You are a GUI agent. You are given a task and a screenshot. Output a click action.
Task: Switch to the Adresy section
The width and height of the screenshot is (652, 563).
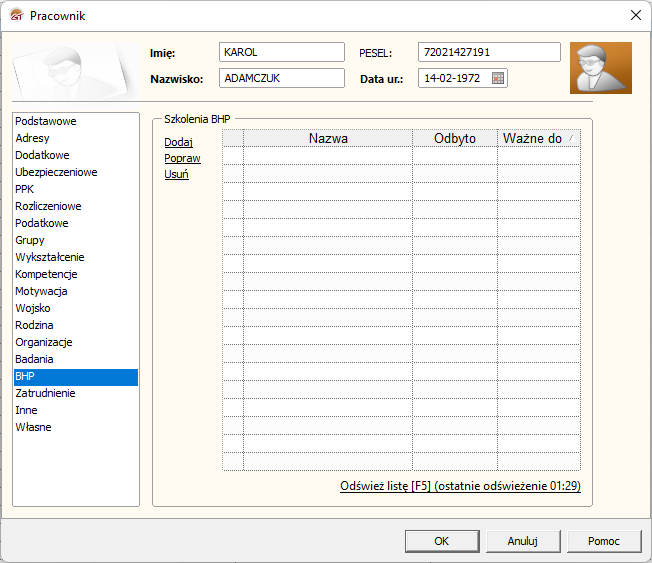tap(33, 138)
